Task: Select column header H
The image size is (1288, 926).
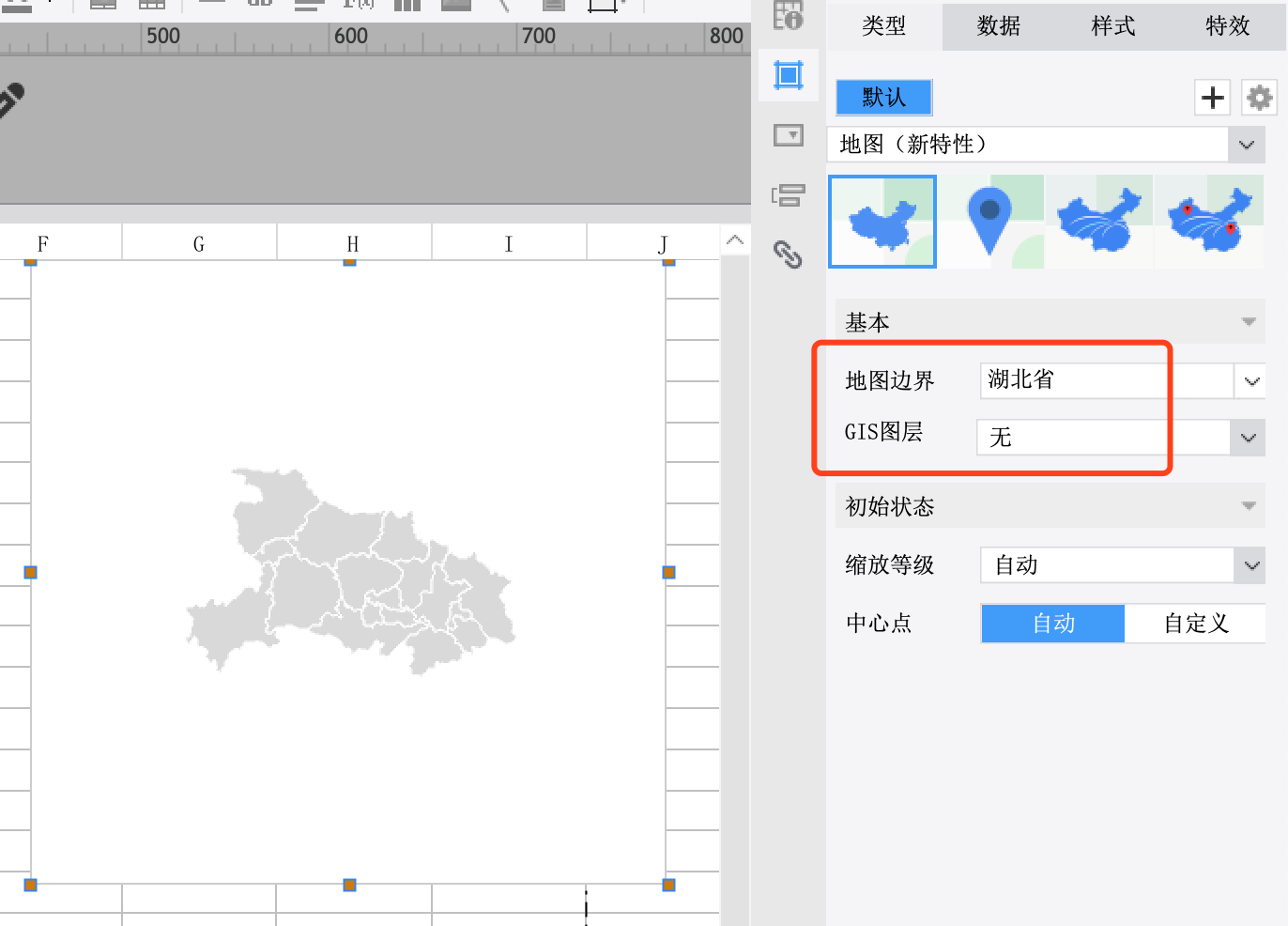Action: click(x=354, y=243)
